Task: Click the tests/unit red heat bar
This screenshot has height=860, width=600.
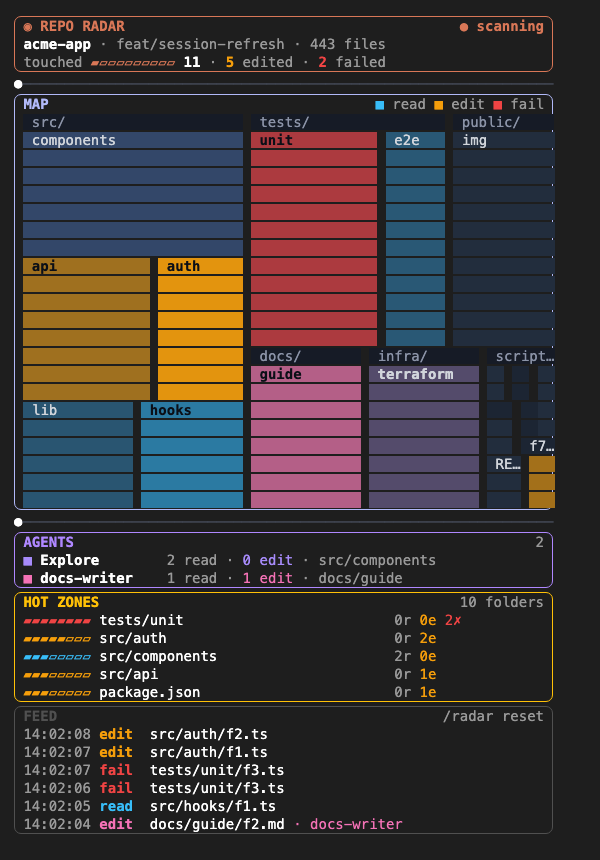Action: (57, 621)
